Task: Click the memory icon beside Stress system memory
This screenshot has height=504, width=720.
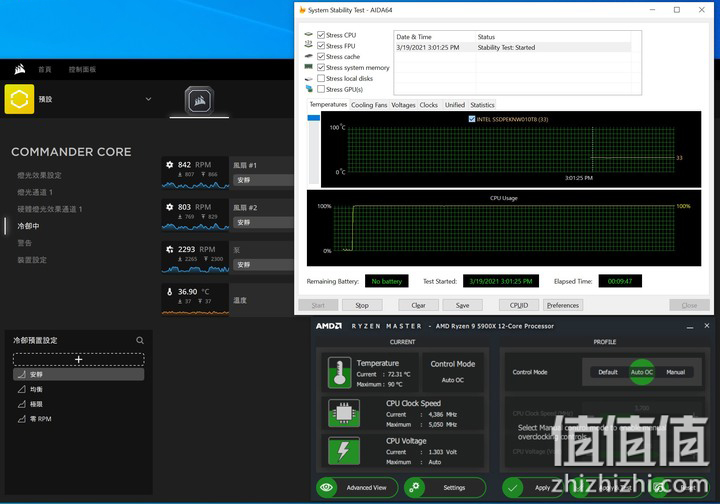Action: [309, 67]
